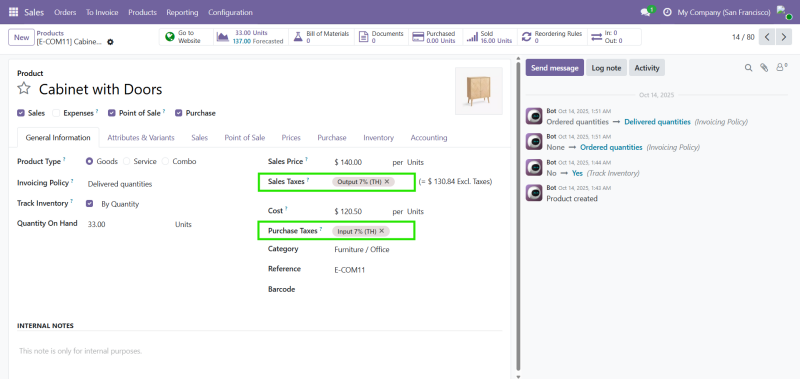Open the In/Out transfers stat button
Viewport: 800px width, 379px height.
click(x=614, y=37)
